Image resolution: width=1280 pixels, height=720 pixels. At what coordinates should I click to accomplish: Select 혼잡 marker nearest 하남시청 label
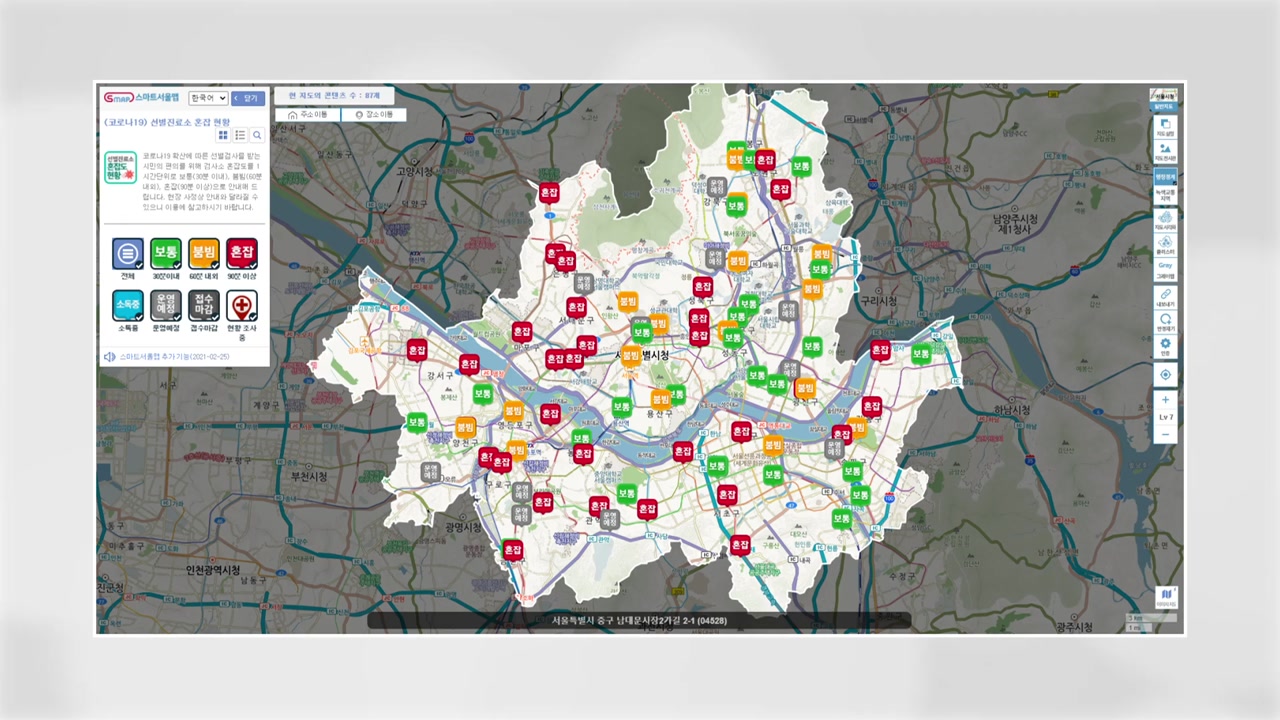872,408
